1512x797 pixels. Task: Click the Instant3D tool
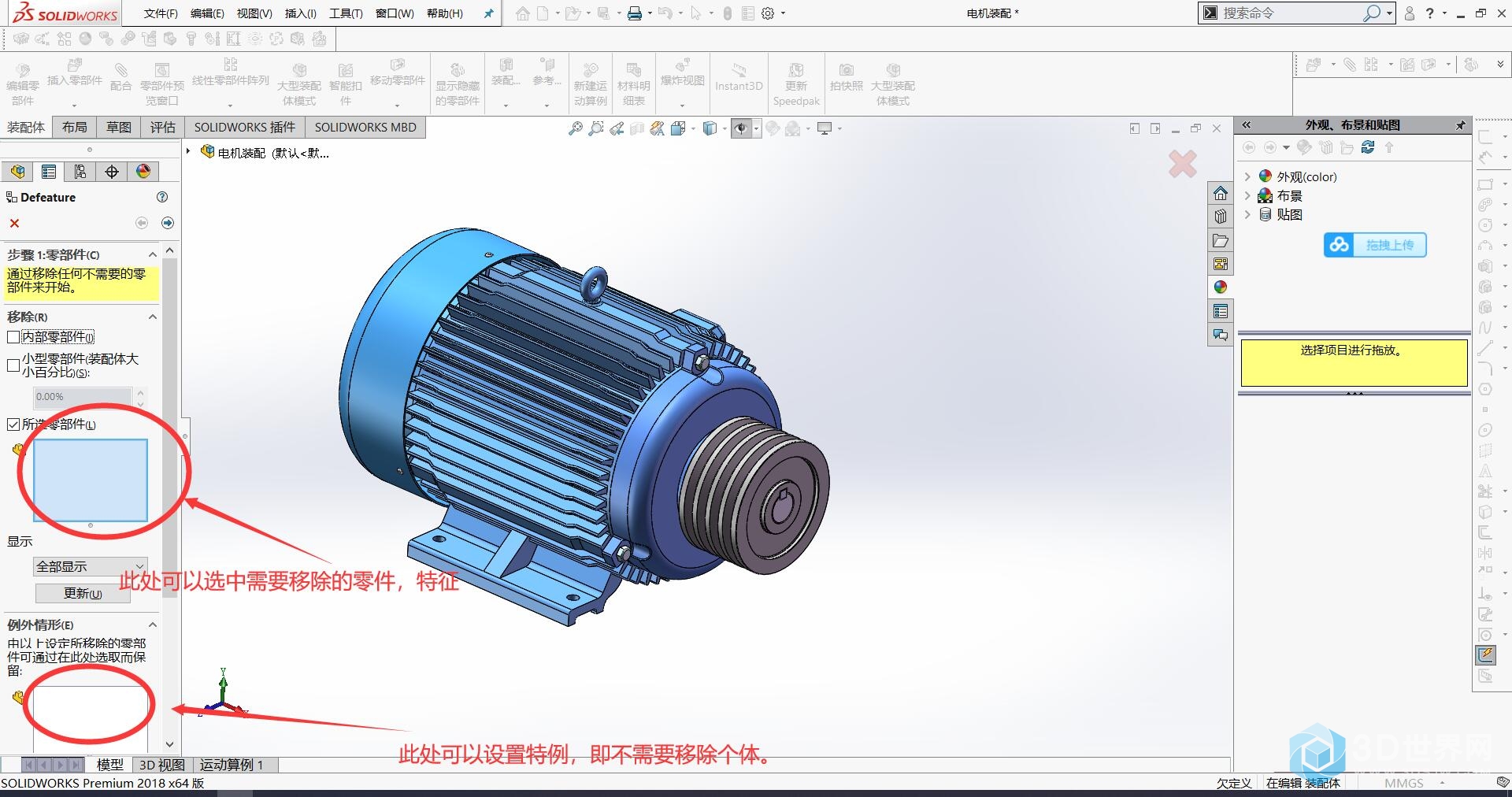tap(739, 79)
